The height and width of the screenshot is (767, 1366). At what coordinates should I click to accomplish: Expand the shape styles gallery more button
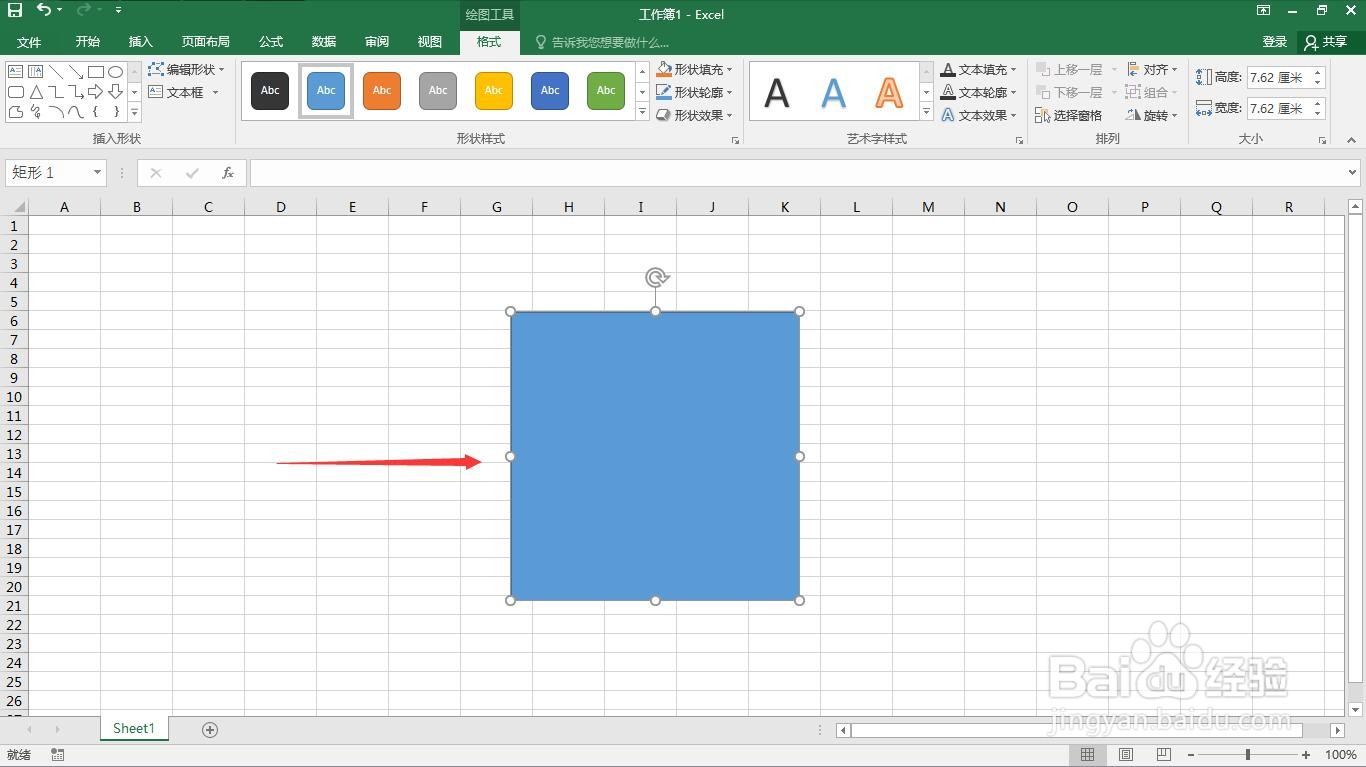pos(642,112)
